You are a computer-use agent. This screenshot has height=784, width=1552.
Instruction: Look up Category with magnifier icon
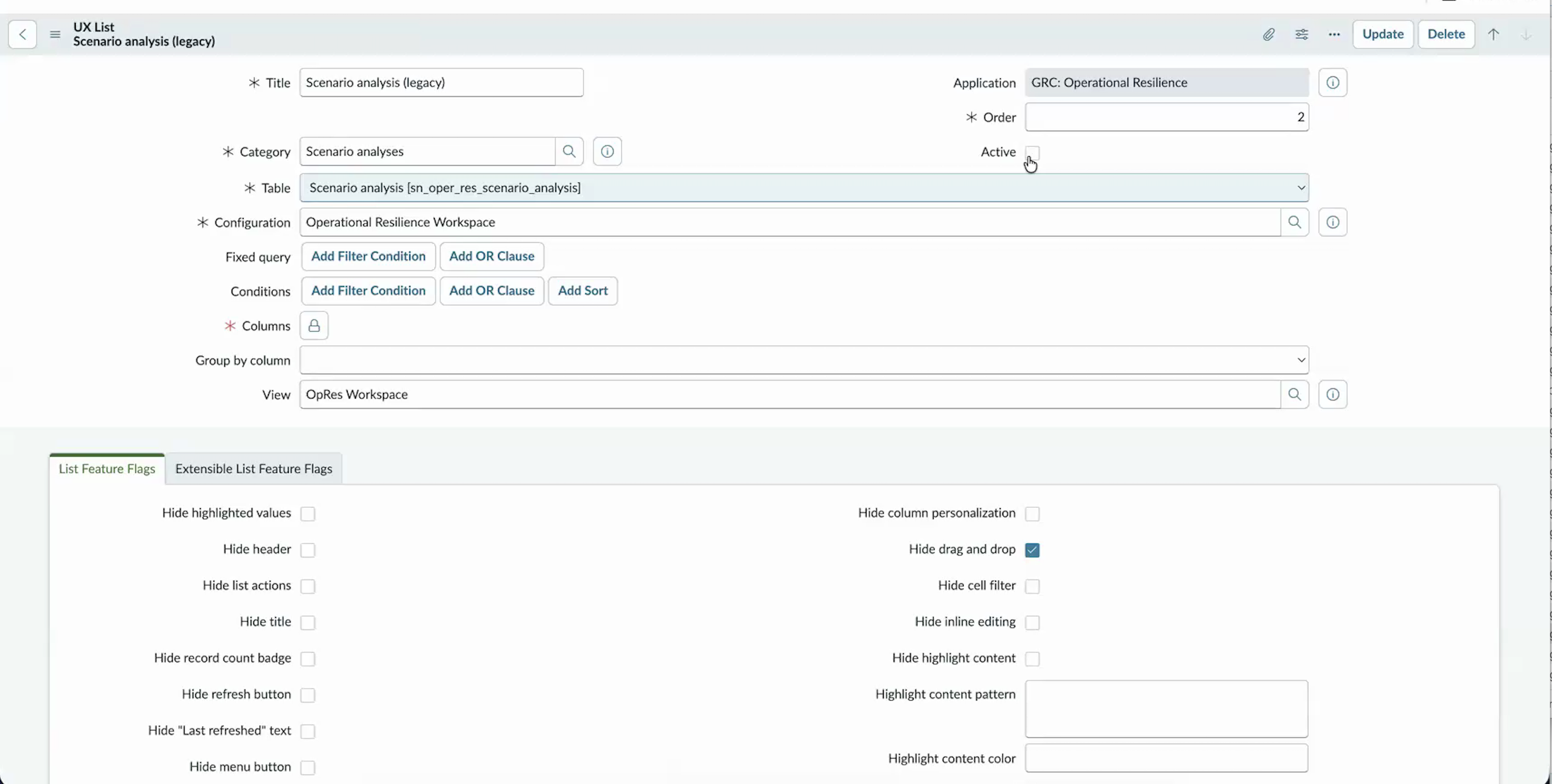570,152
